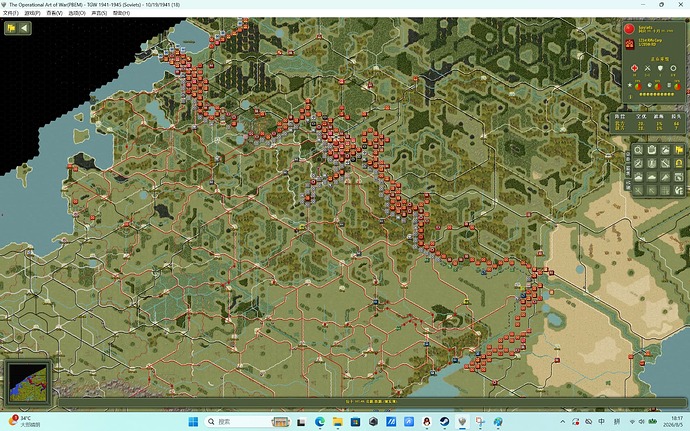Click the ring circle icon in unit panel
This screenshot has width=690, height=431.
(x=673, y=68)
